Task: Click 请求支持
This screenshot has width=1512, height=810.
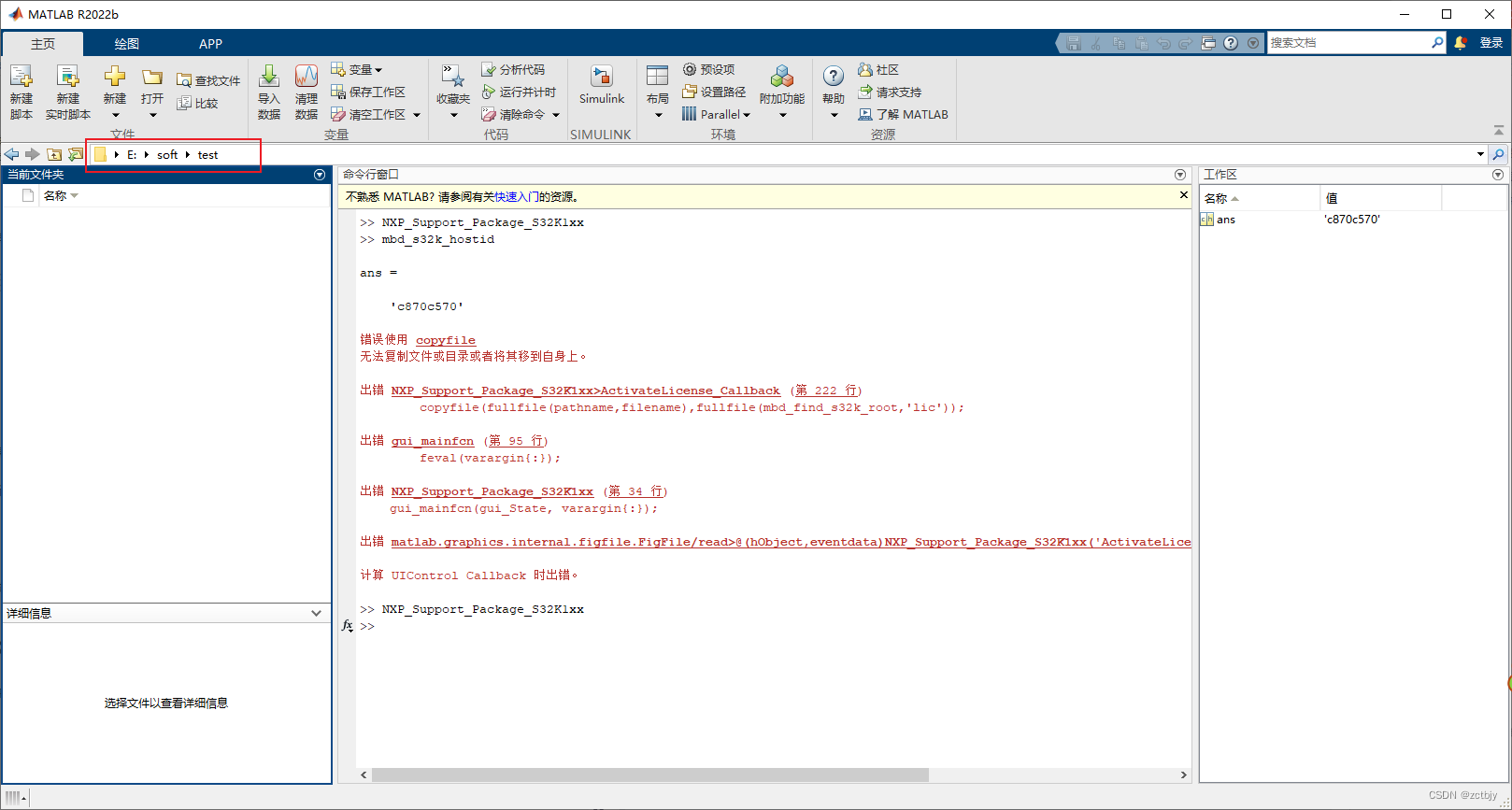Action: [x=890, y=92]
